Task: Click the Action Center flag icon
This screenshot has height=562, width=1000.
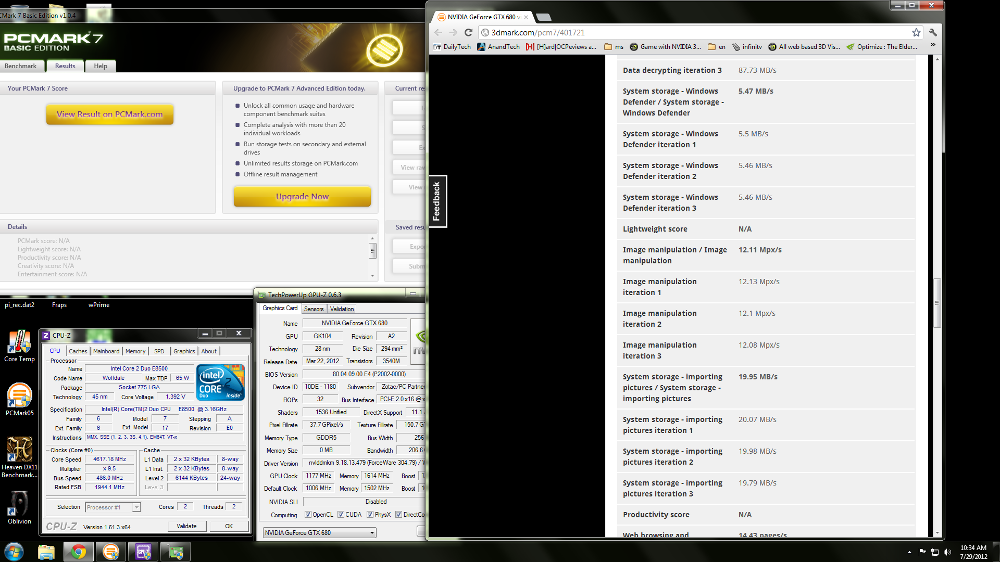Action: [x=922, y=552]
